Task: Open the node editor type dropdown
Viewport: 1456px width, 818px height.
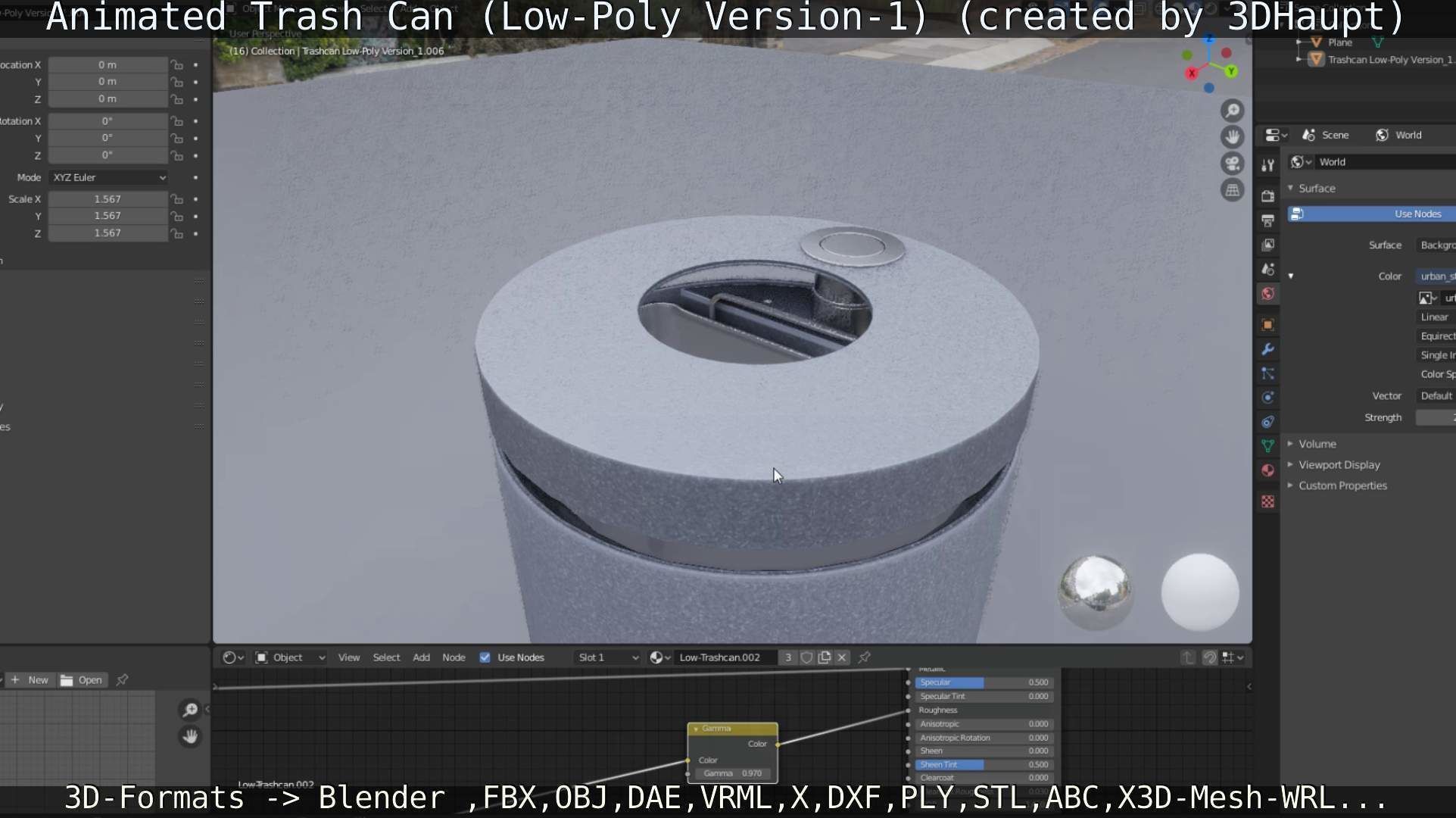Action: pyautogui.click(x=232, y=657)
